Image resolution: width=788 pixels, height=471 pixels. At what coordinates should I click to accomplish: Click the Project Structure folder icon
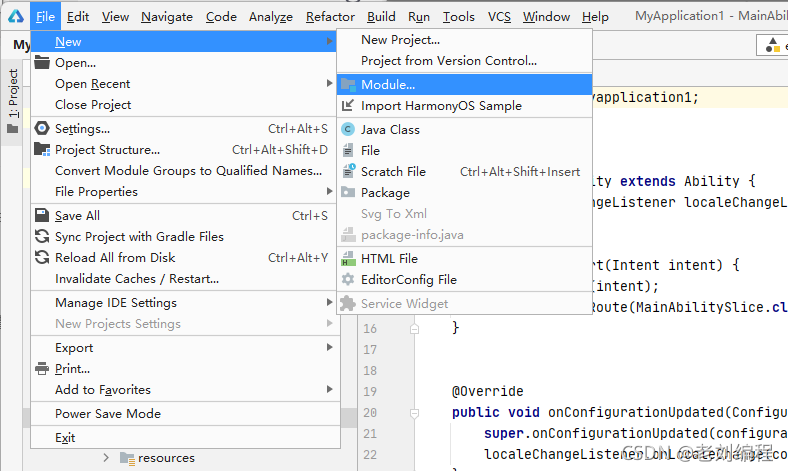42,149
